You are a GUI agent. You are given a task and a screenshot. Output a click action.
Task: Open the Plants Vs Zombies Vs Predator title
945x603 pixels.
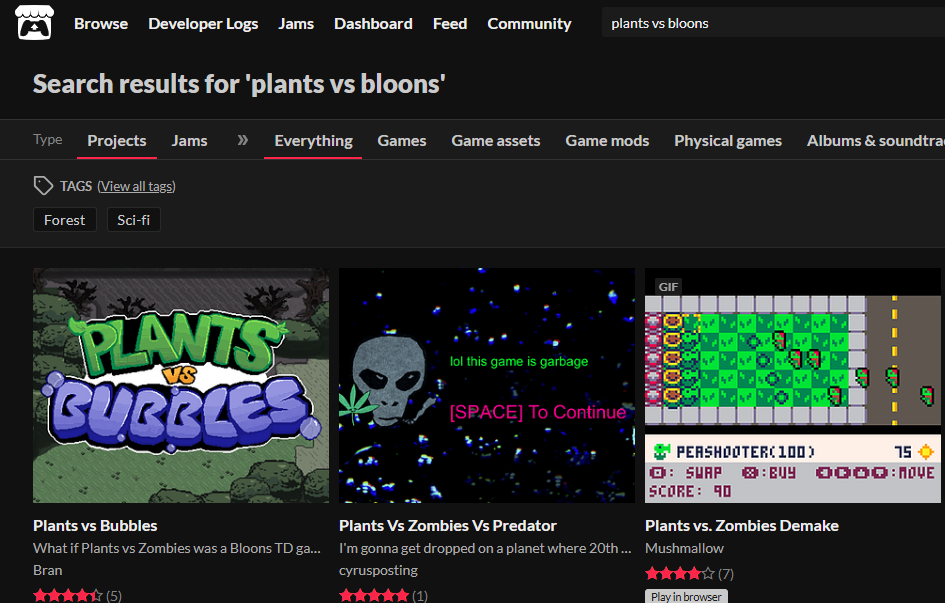448,525
